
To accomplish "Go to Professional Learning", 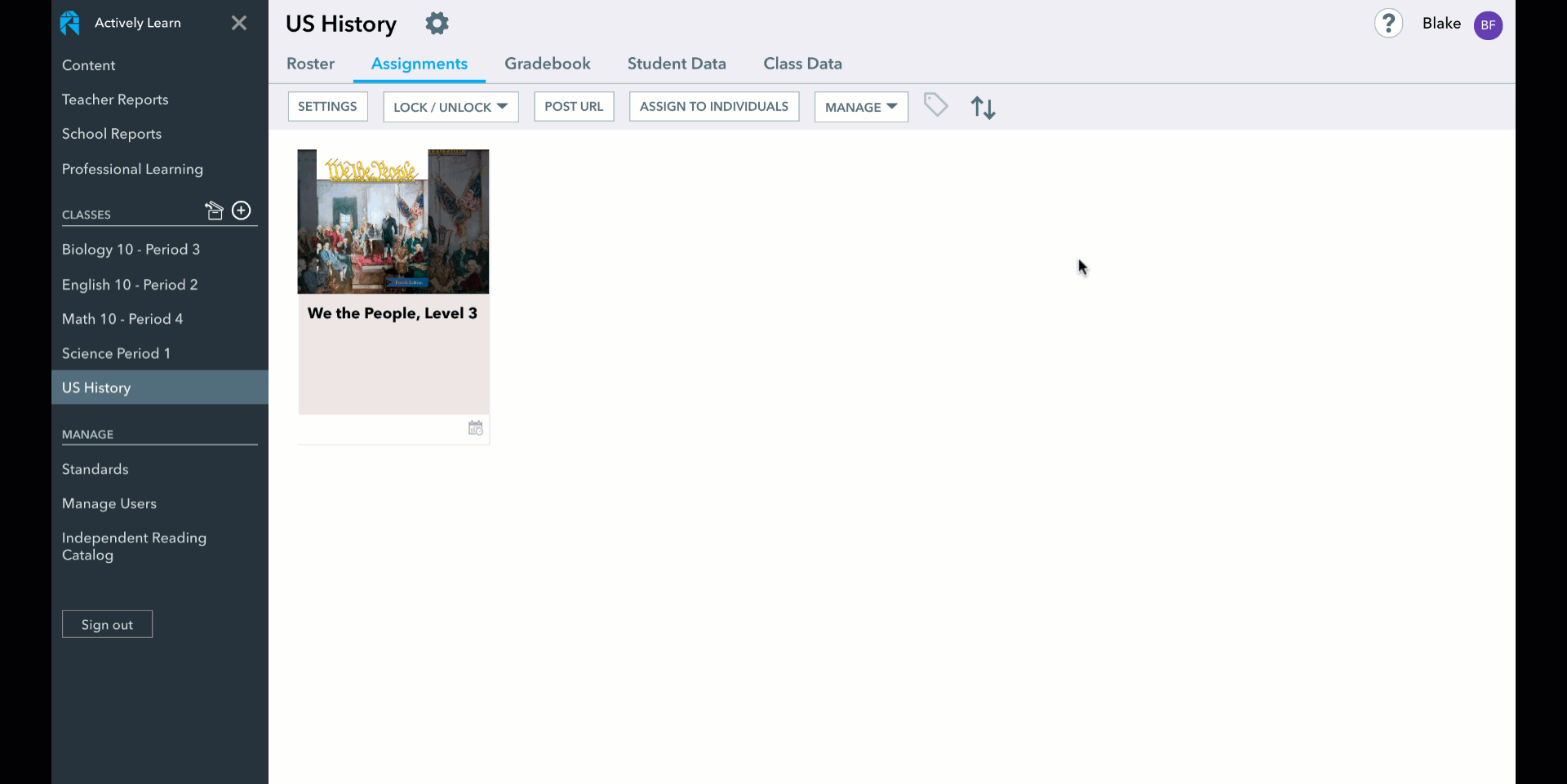I will (132, 169).
